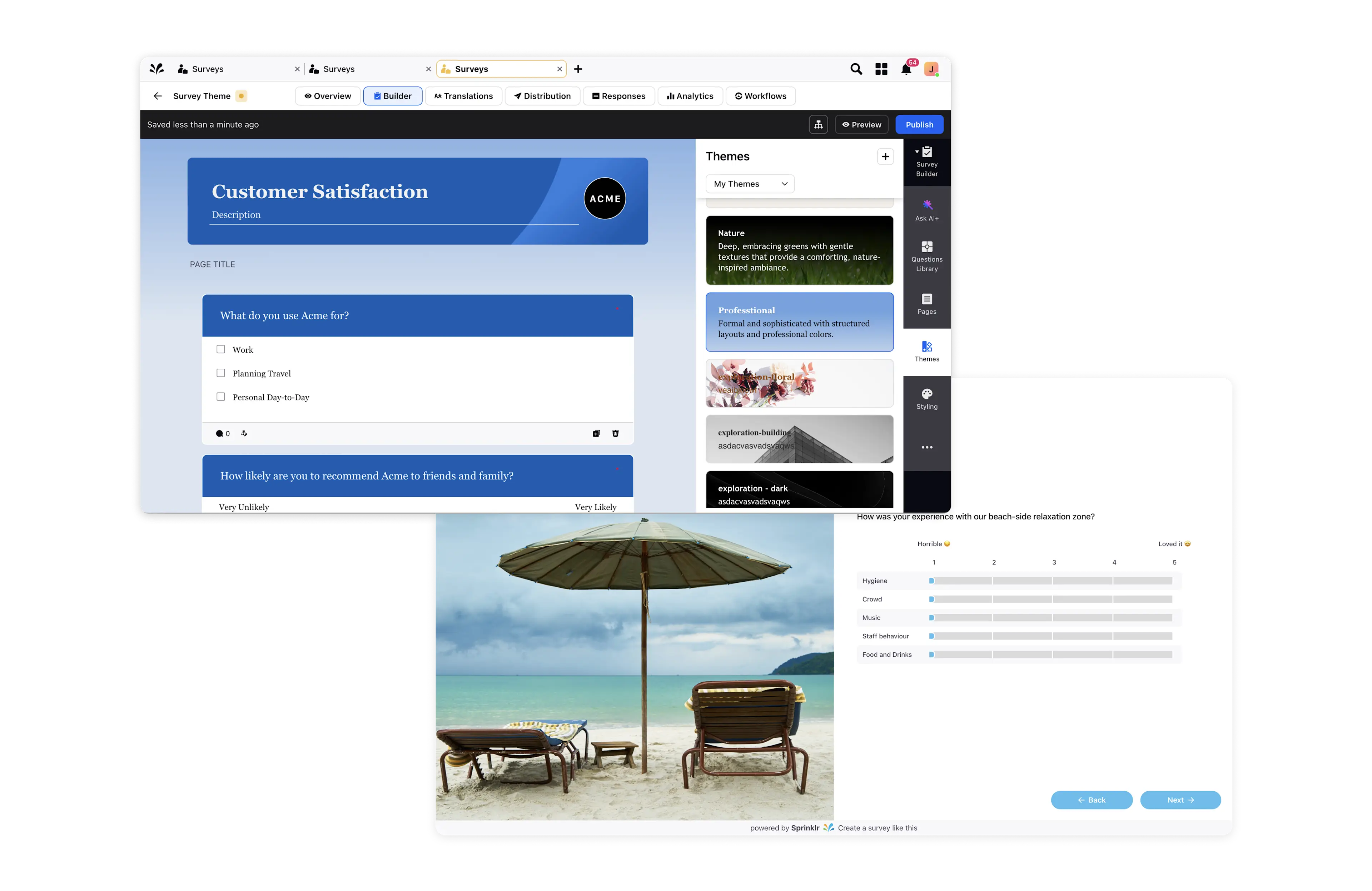The image size is (1372, 891).
Task: Click the survey logic tree icon
Action: click(x=818, y=124)
